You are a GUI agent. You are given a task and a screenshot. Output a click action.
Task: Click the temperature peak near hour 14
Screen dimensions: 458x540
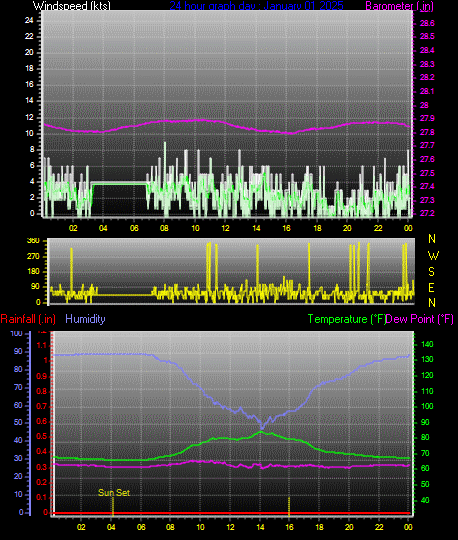click(x=261, y=432)
